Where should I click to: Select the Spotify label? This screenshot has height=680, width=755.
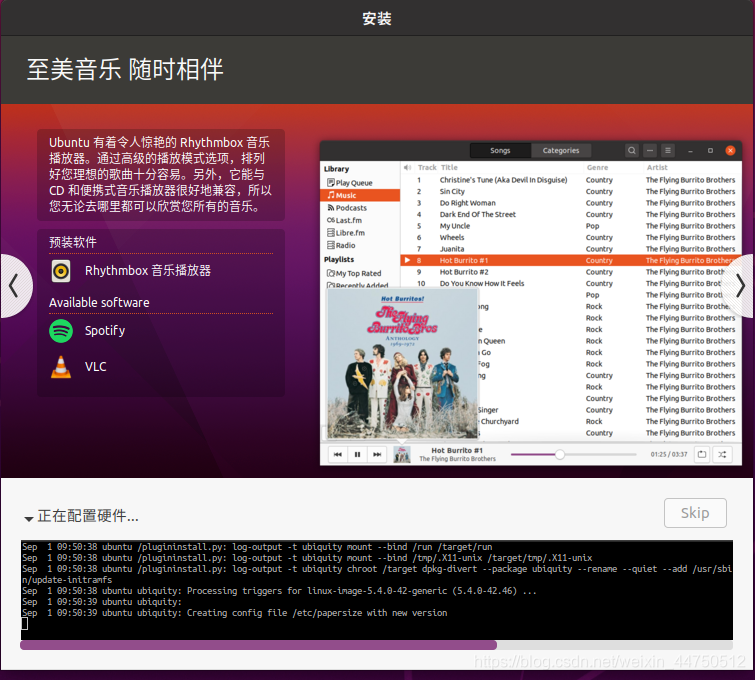click(105, 331)
